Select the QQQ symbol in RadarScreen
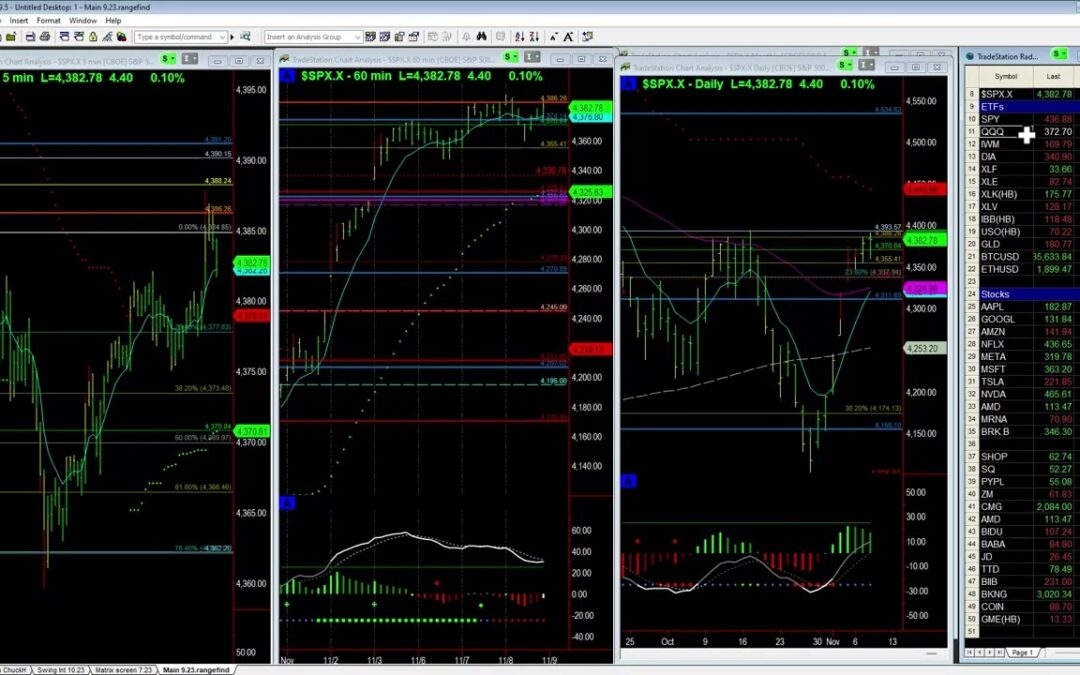 pyautogui.click(x=993, y=132)
